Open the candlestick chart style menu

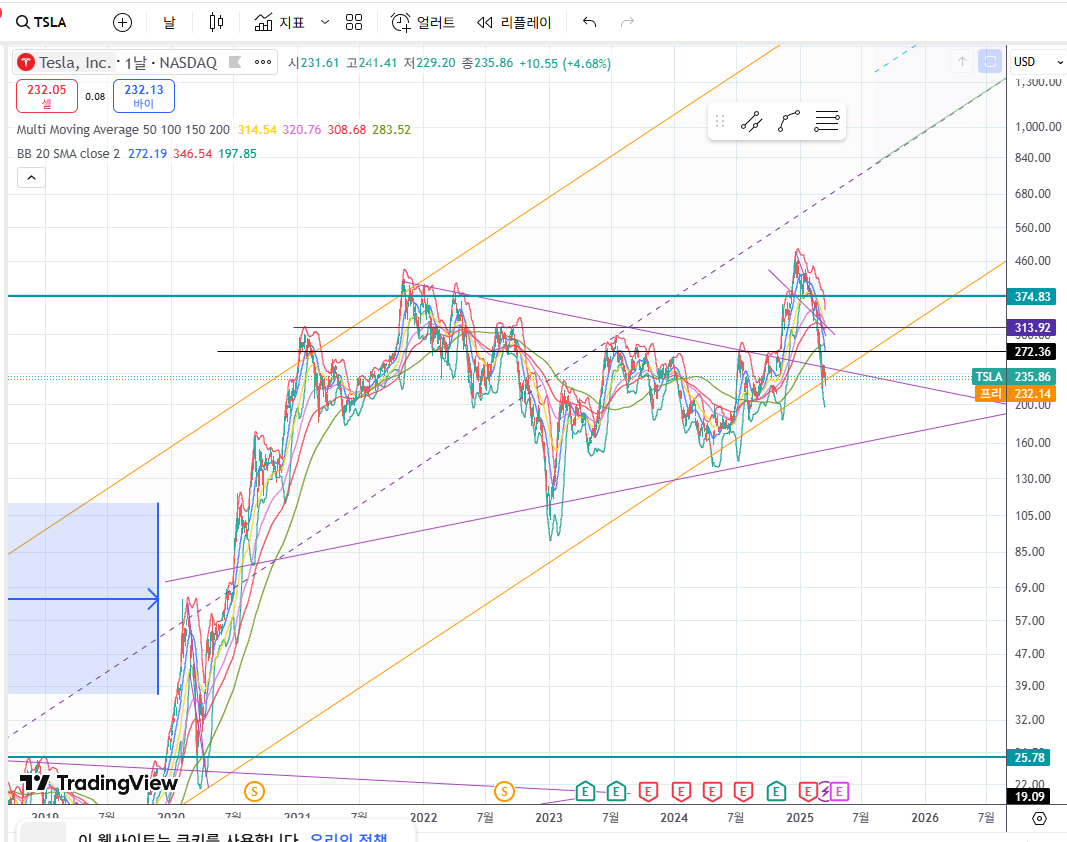tap(216, 22)
